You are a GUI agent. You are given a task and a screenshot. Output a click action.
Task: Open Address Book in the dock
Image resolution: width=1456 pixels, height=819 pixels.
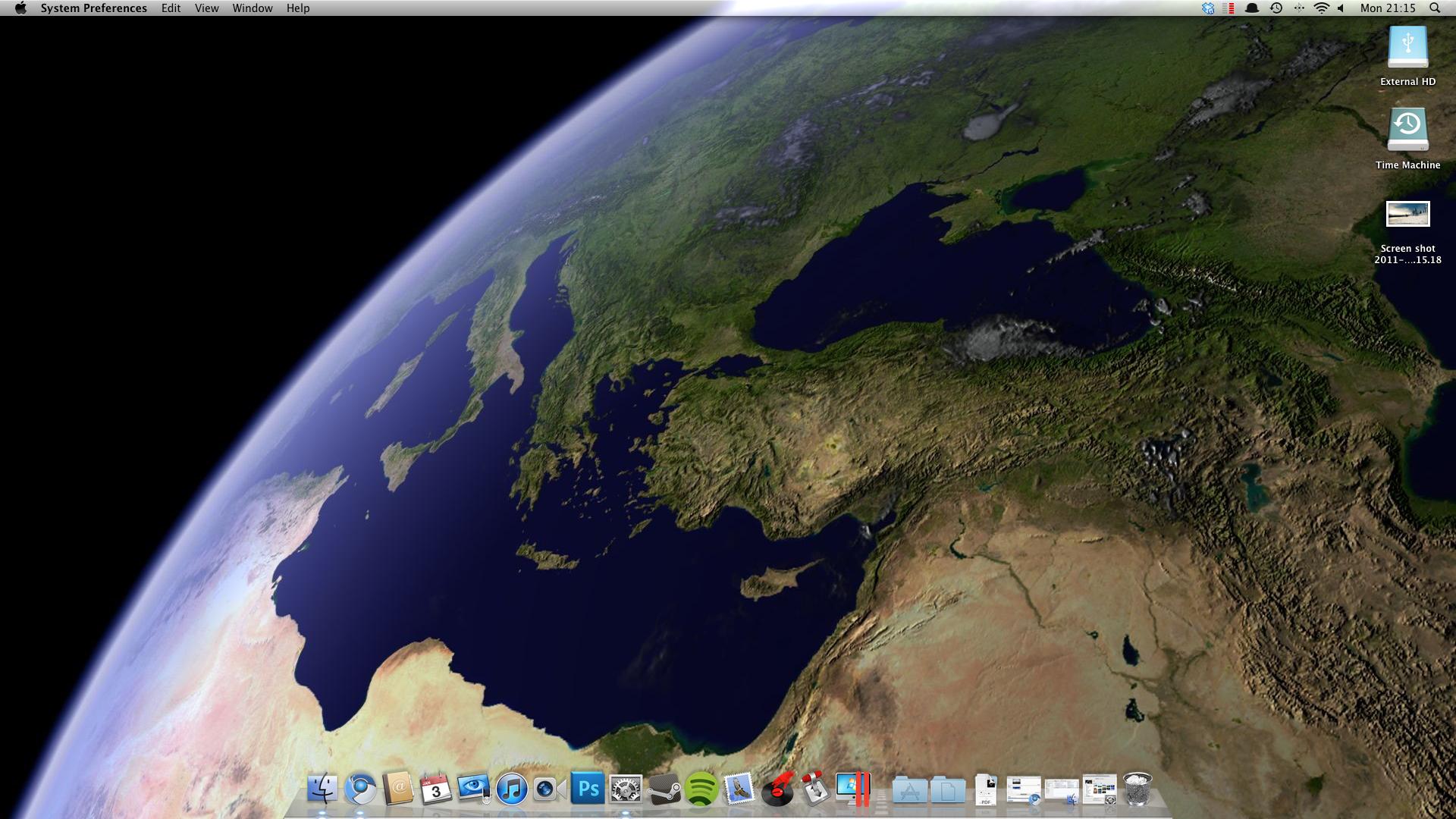click(x=398, y=789)
